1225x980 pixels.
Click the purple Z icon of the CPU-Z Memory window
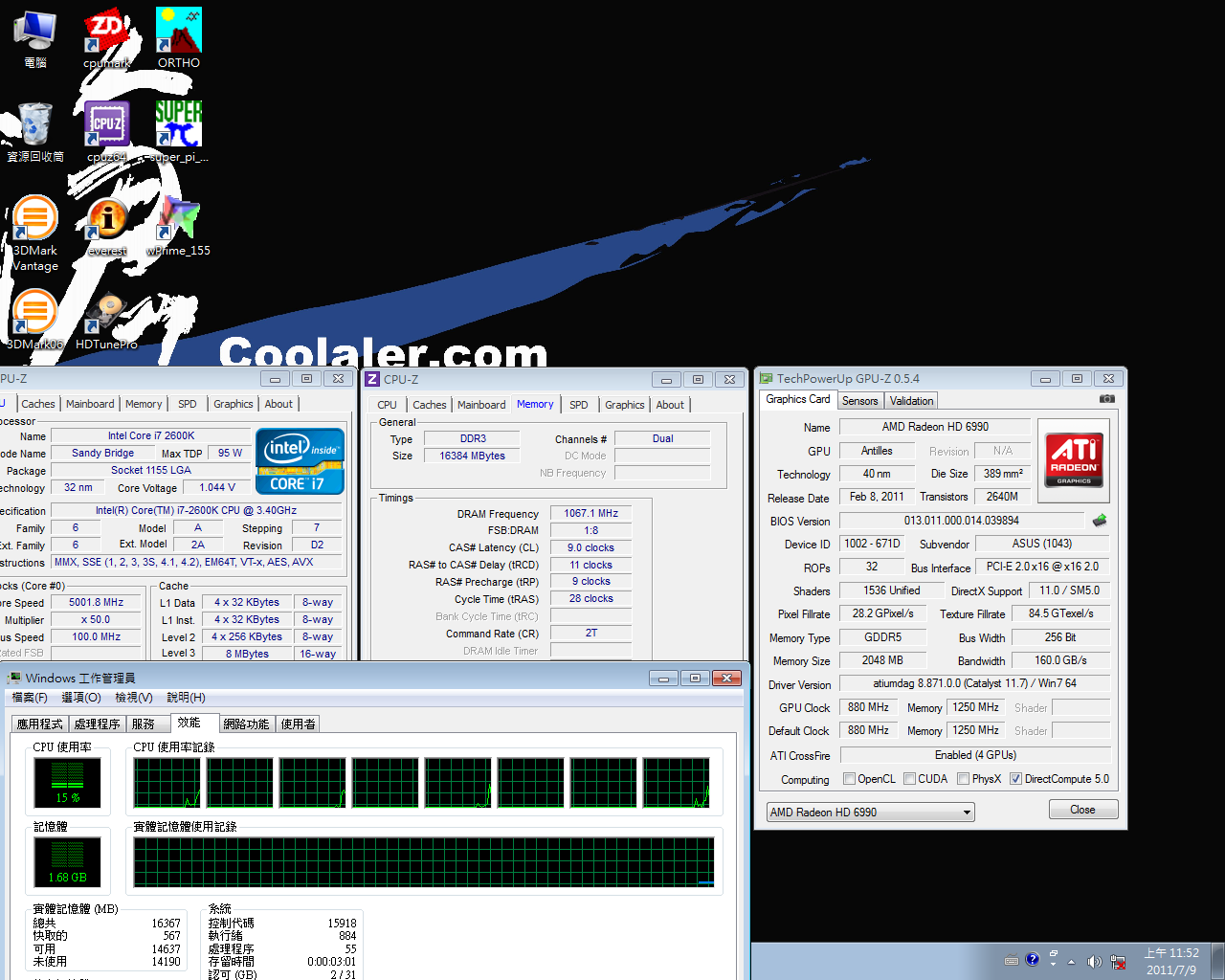372,379
